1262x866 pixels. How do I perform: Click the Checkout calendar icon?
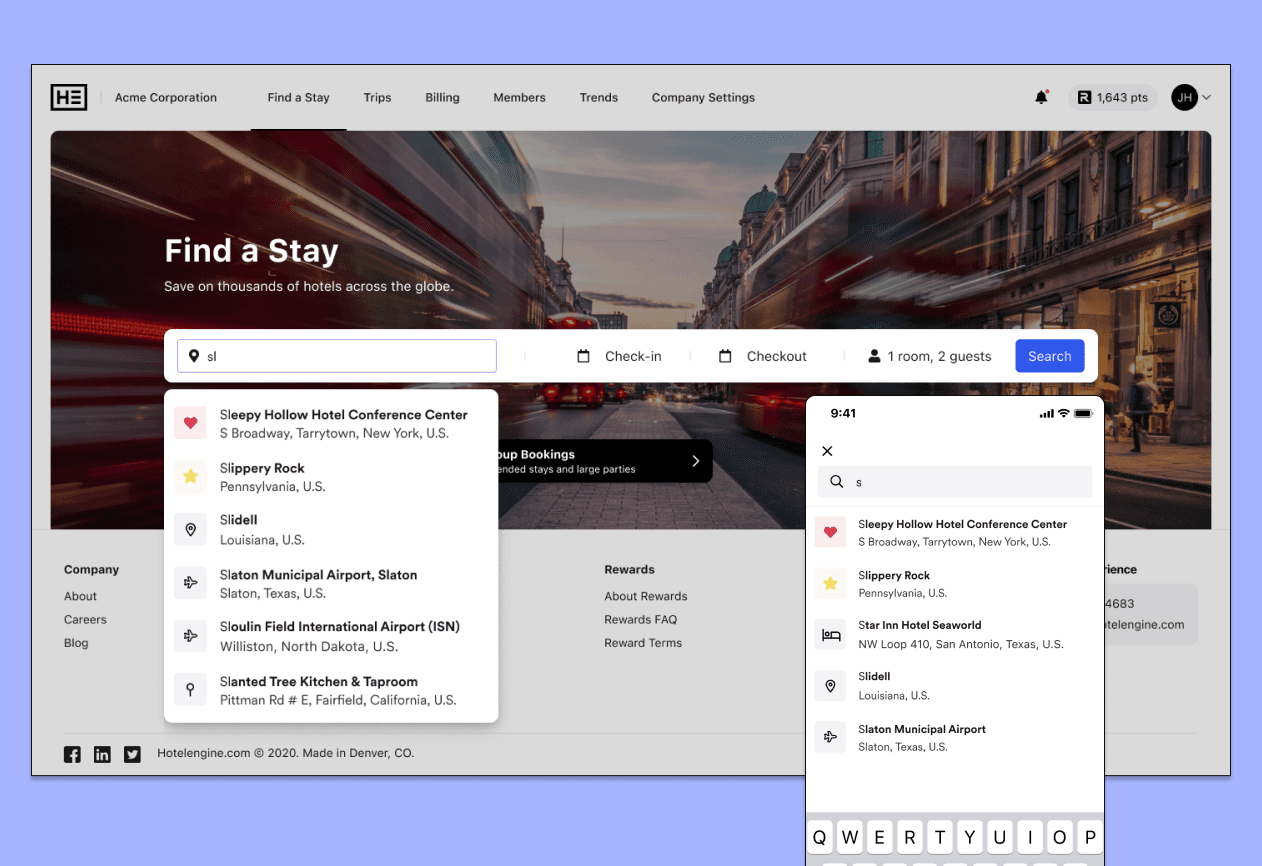tap(725, 356)
